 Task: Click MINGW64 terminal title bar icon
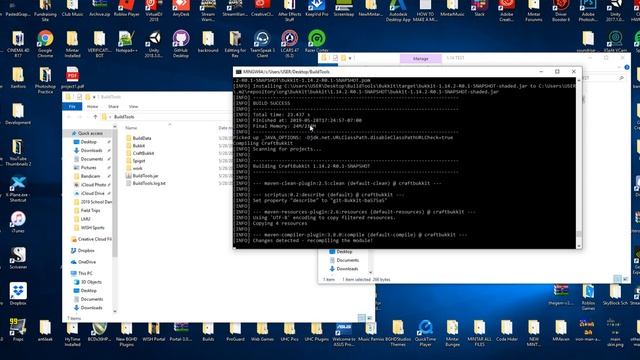238,72
